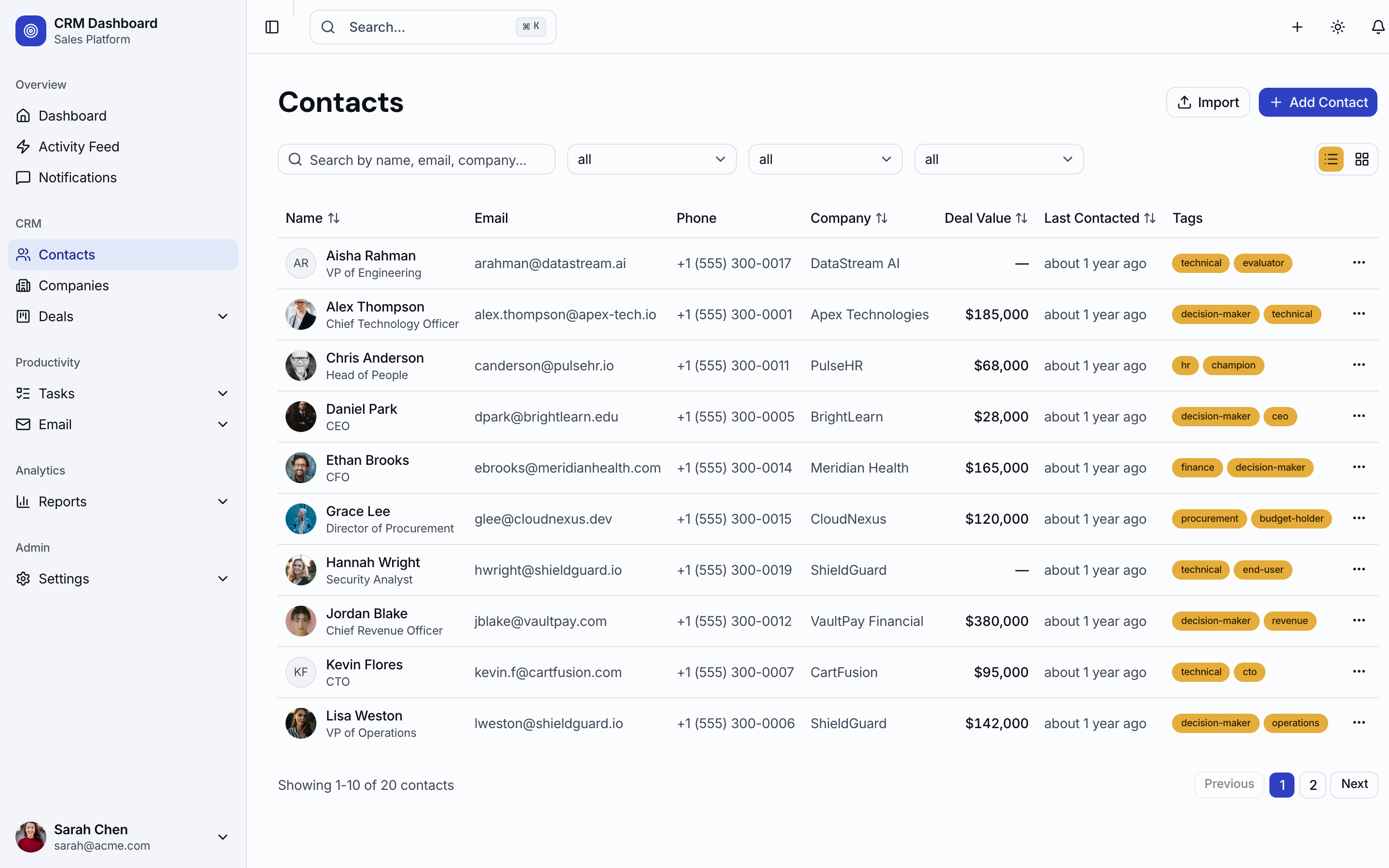Collapse the sidebar using the panel icon

272,27
